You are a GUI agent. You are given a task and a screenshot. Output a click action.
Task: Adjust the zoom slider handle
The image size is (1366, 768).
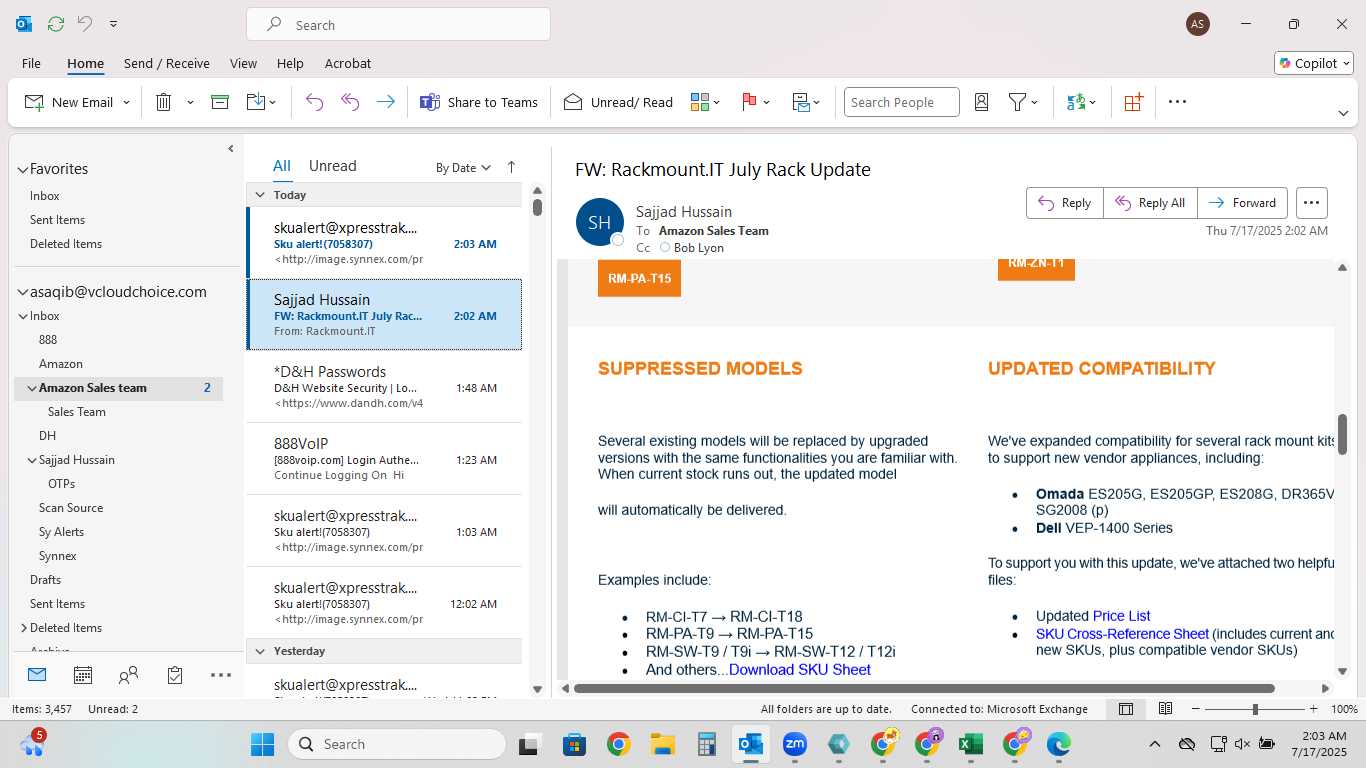point(1255,709)
